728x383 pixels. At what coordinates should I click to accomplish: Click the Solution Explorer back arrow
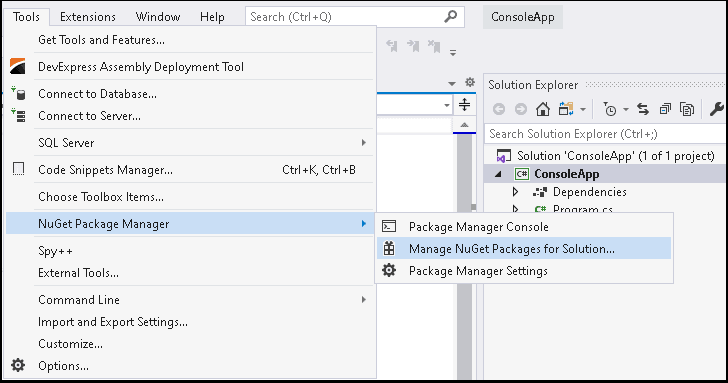(499, 109)
